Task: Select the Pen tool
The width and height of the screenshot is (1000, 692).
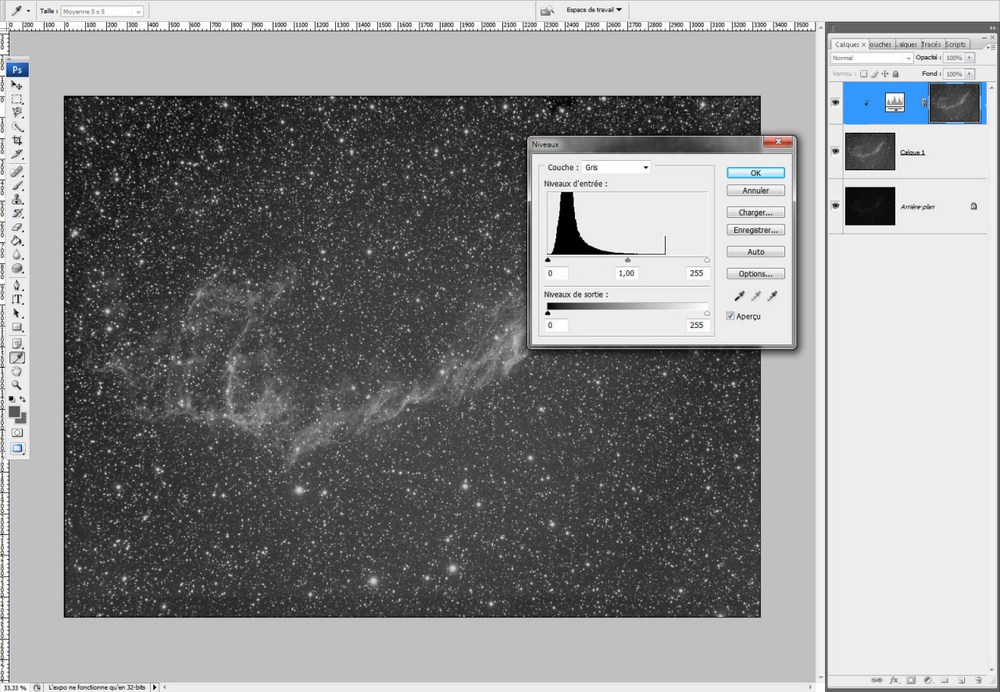Action: [x=17, y=285]
